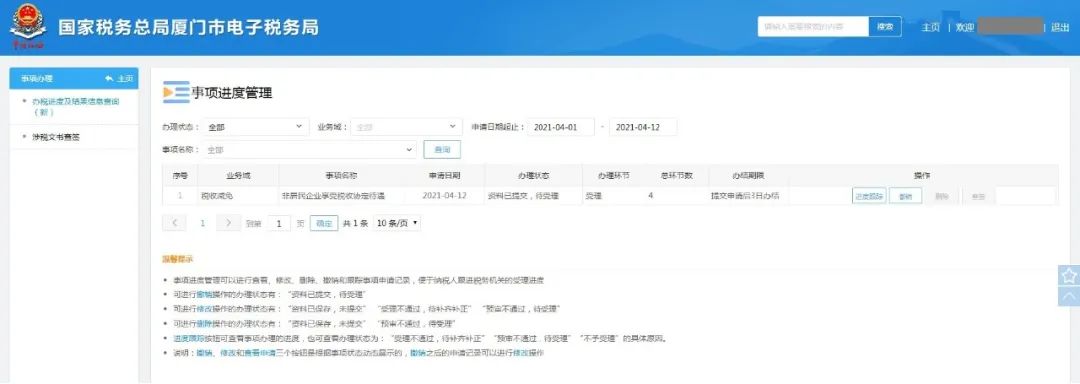This screenshot has width=1080, height=384.
Task: Click the 确定 pagination button
Action: pos(324,223)
